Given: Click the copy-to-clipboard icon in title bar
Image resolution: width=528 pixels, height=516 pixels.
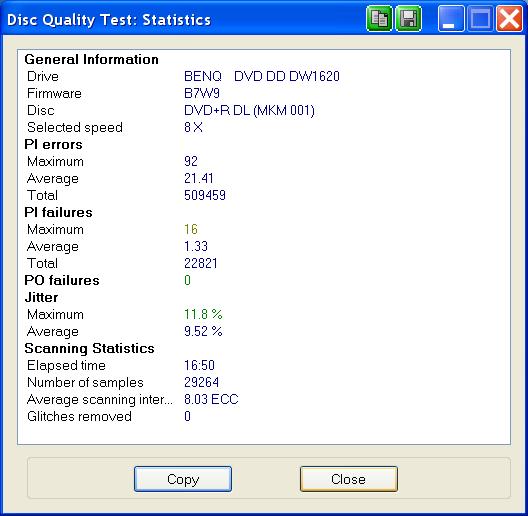Looking at the screenshot, I should point(379,19).
